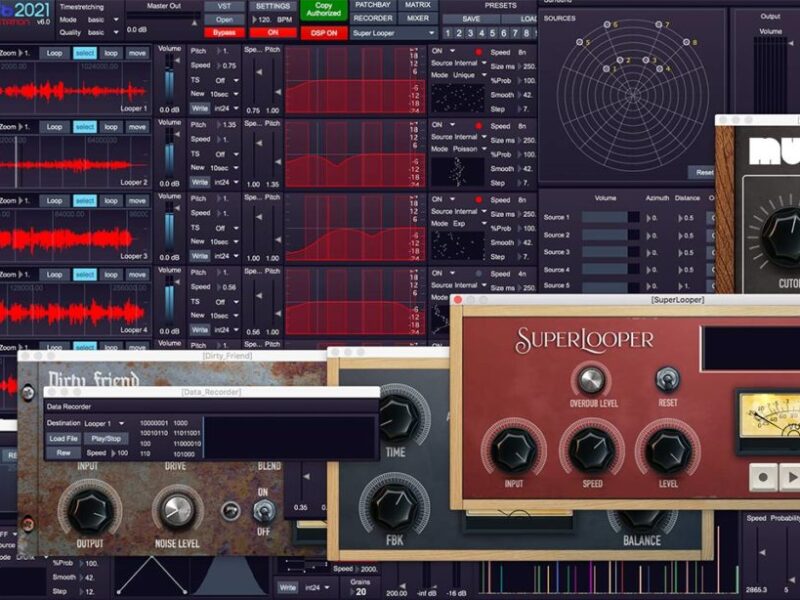Viewport: 800px width, 600px height.
Task: Click the Dirty Friend Output knob
Action: click(91, 512)
